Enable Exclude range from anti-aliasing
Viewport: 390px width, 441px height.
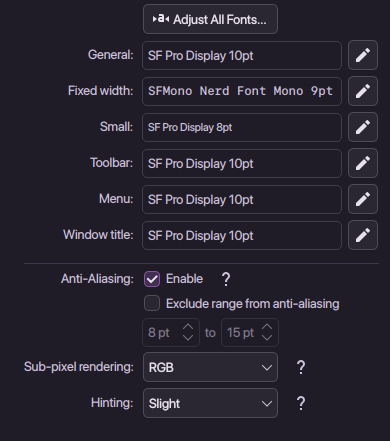pos(152,303)
